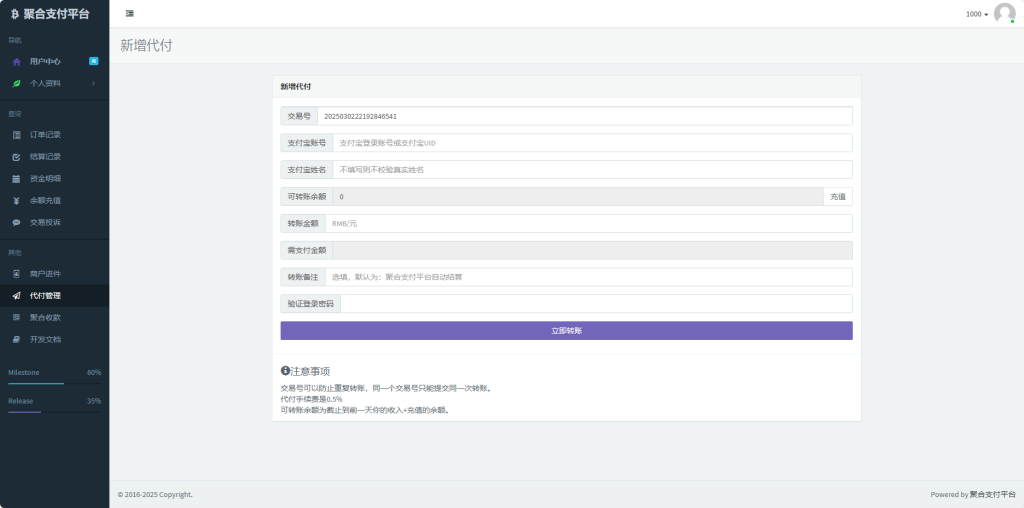This screenshot has height=508, width=1024.
Task: Click the © 2016-2025 Copyright text
Action: tap(155, 494)
